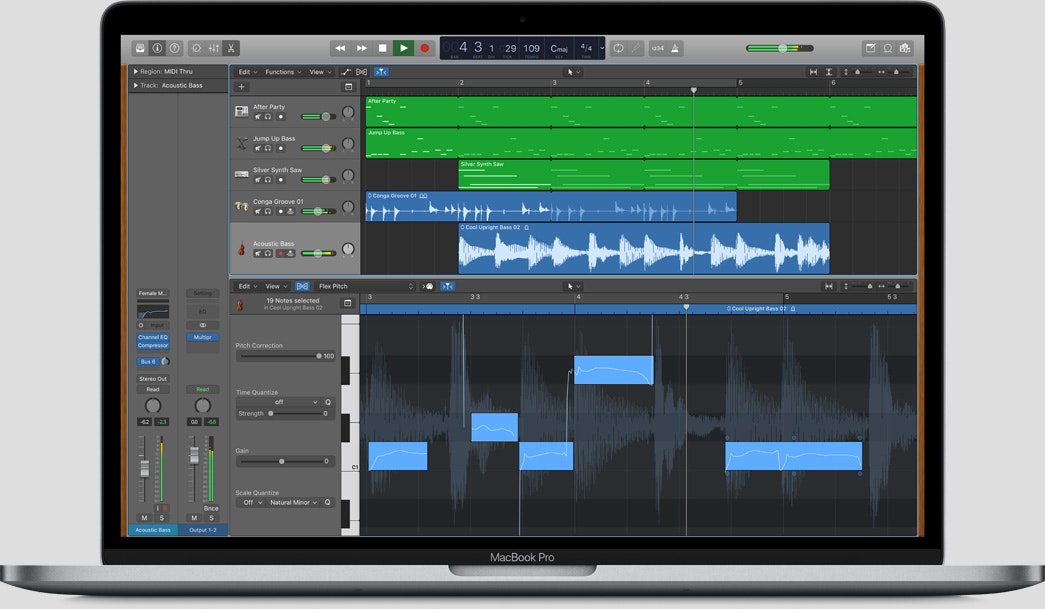Screen dimensions: 1045x609
Task: Open the Loop Browser icon
Action: [888, 48]
